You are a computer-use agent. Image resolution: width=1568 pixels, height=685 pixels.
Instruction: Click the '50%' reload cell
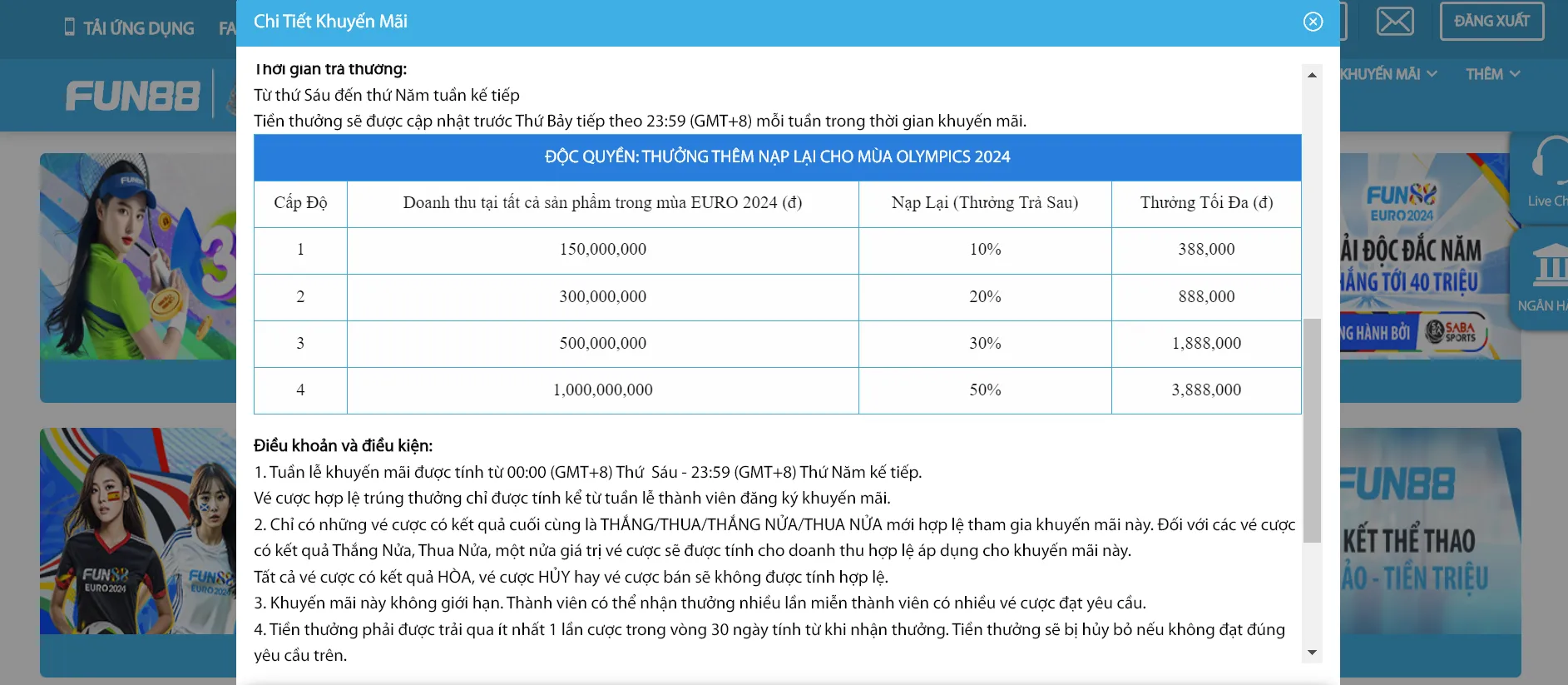pyautogui.click(x=985, y=390)
